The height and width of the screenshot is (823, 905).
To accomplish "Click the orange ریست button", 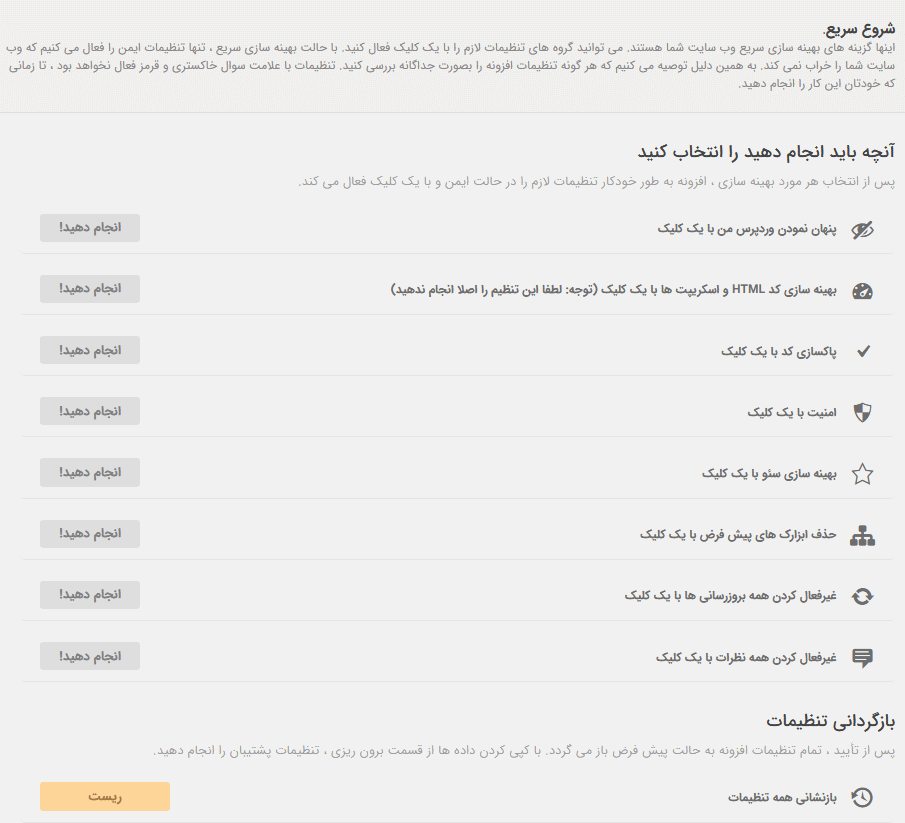I will click(105, 796).
